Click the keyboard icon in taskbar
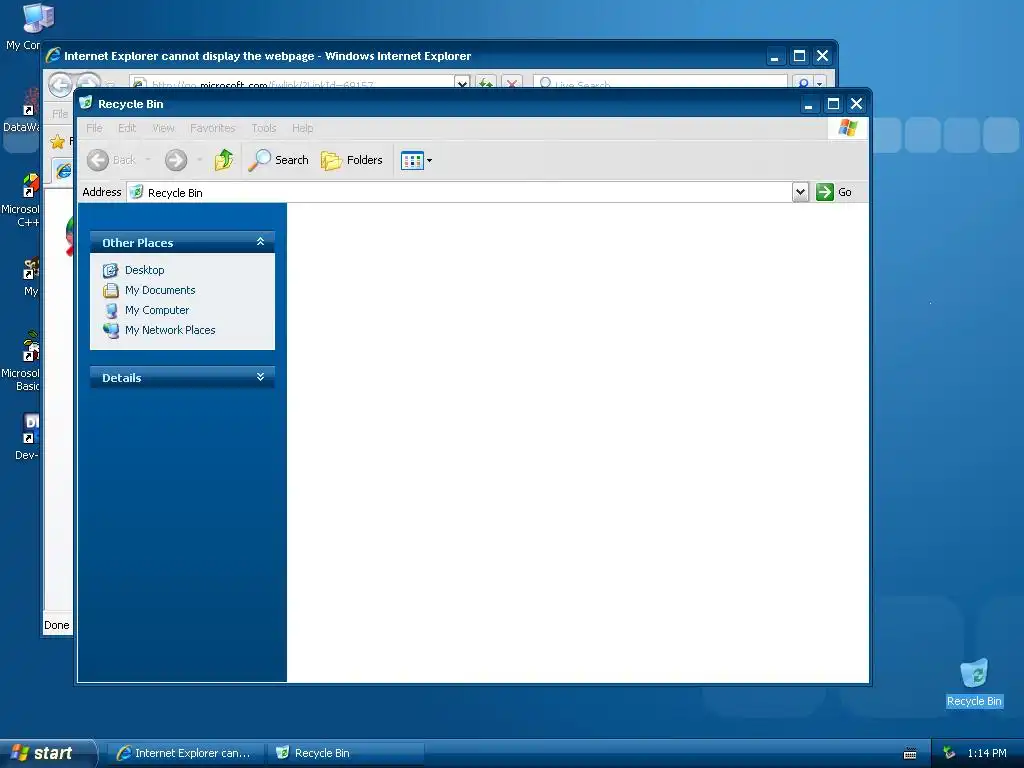This screenshot has width=1024, height=768. [x=910, y=754]
